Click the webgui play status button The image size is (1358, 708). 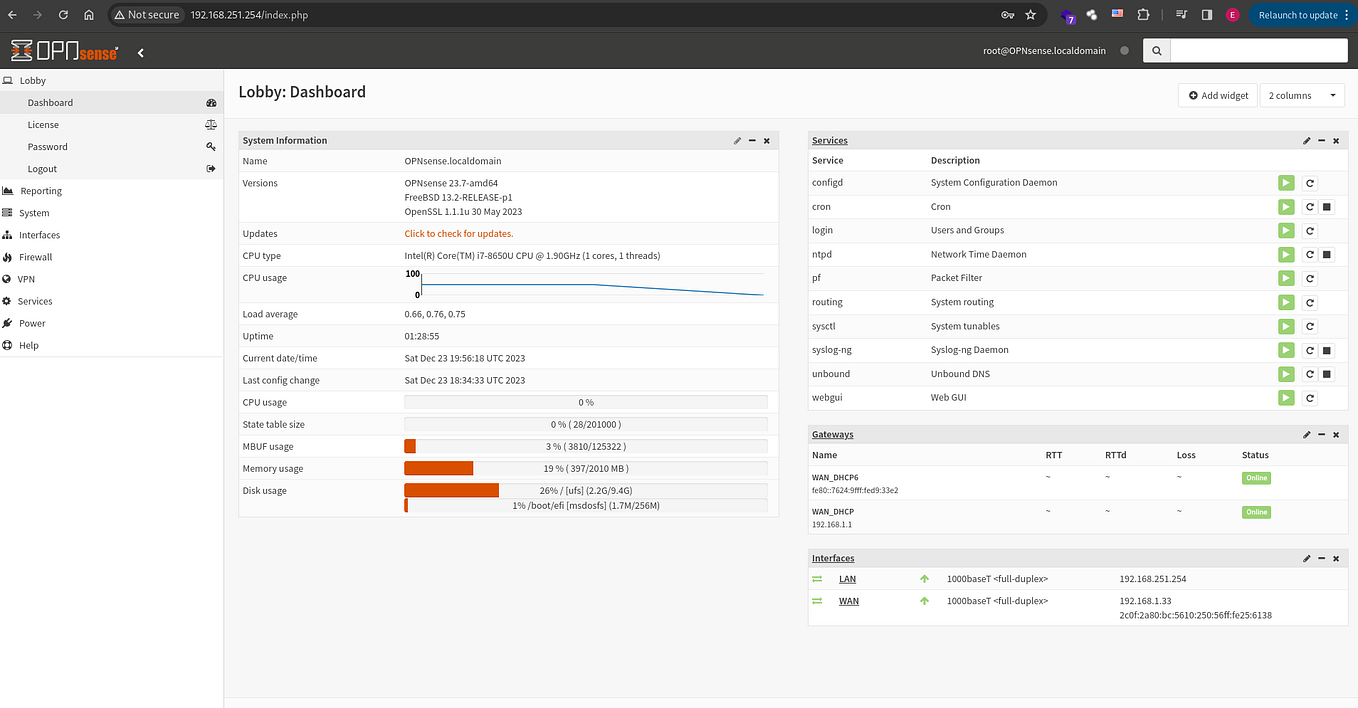pyautogui.click(x=1286, y=398)
